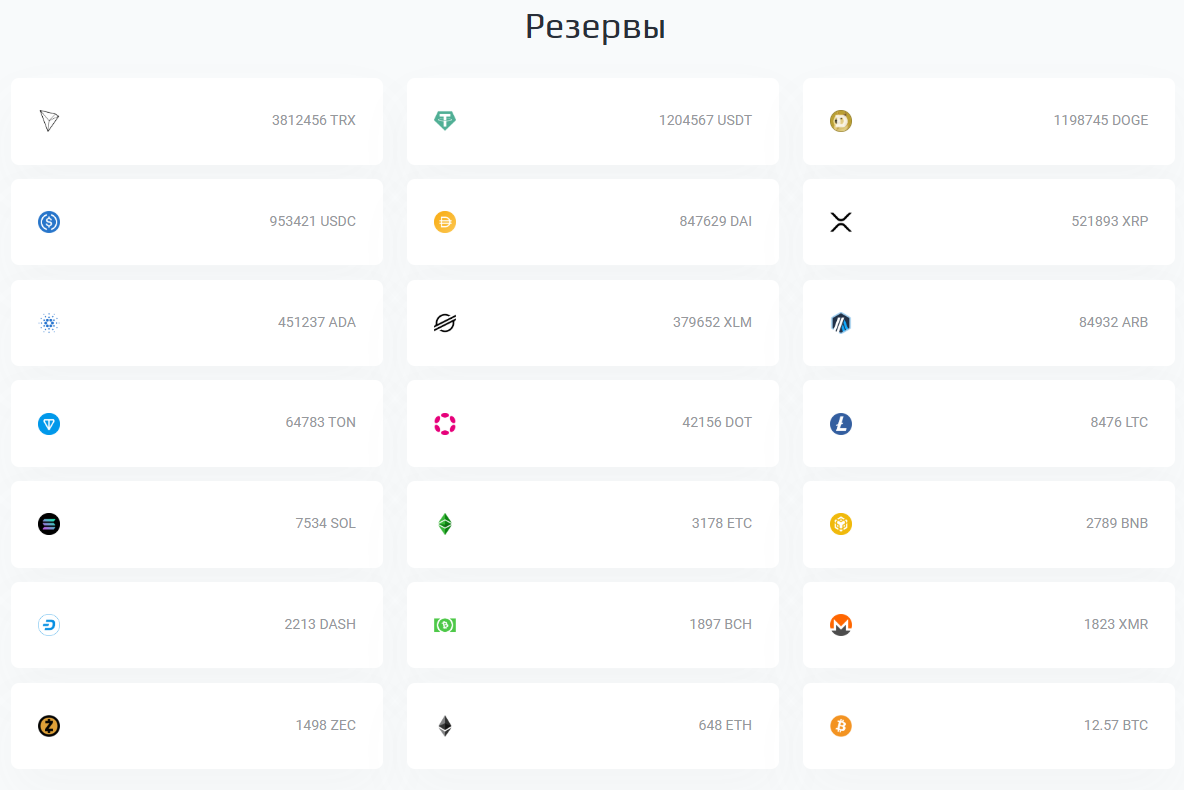Open the 648 ETH reserve amount
The image size is (1184, 790).
(725, 726)
